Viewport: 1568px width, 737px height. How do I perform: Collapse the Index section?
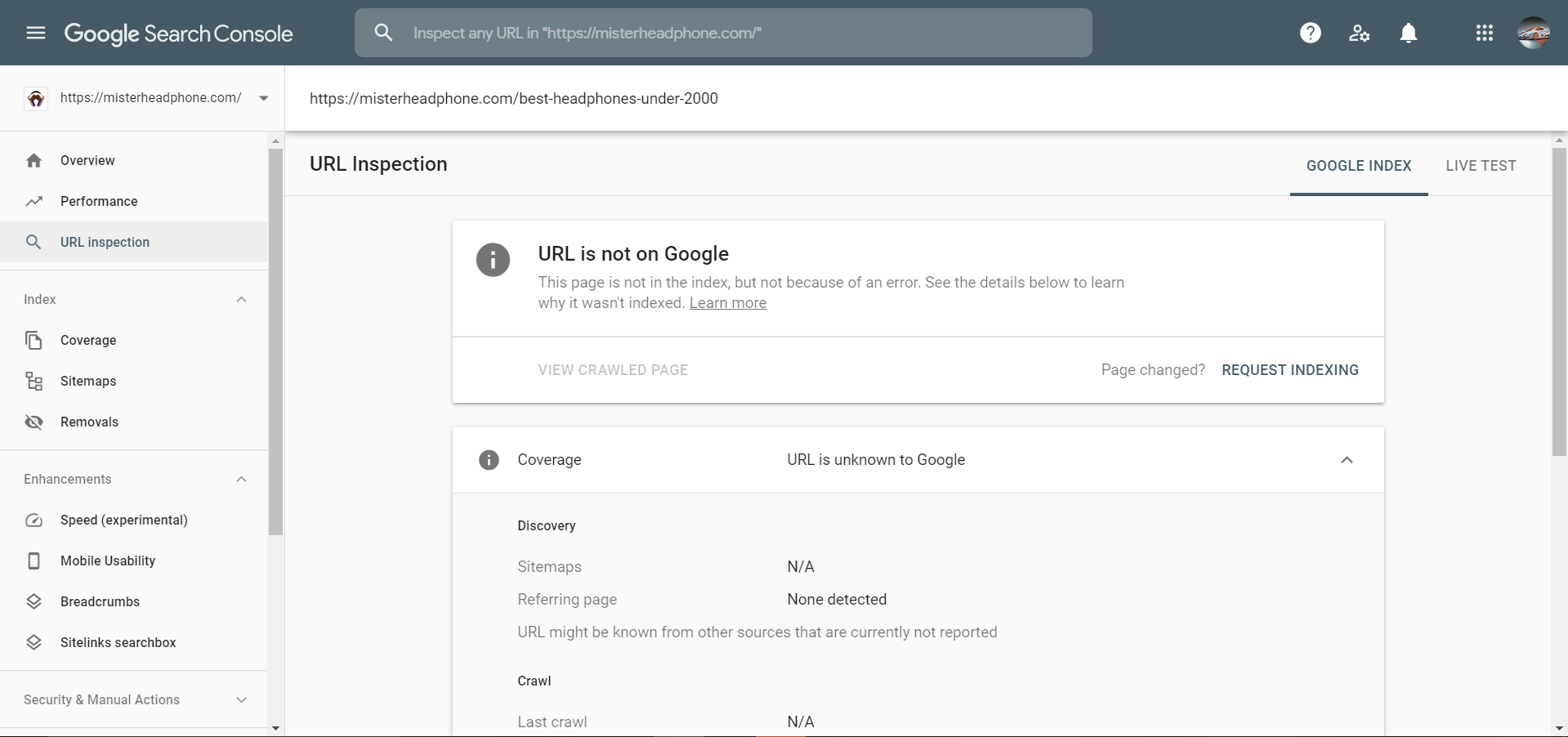pyautogui.click(x=241, y=299)
